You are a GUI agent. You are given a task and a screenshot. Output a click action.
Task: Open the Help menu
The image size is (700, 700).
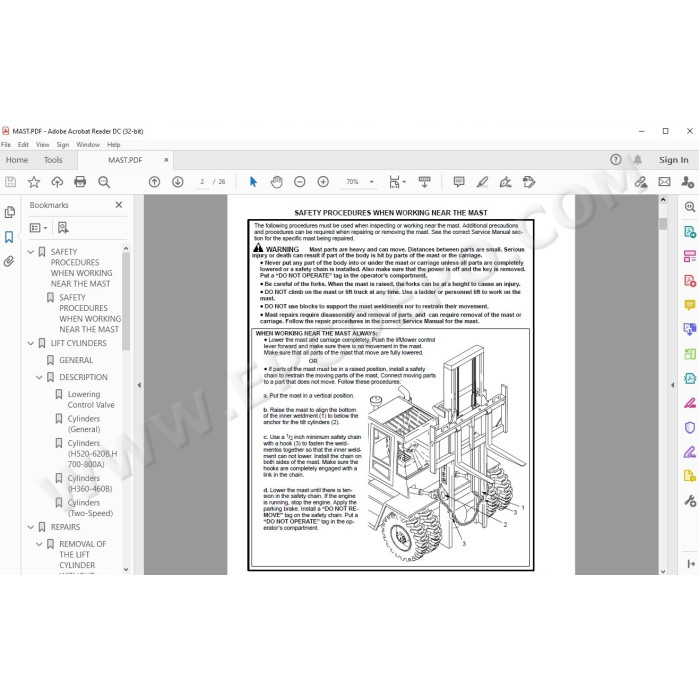click(114, 145)
